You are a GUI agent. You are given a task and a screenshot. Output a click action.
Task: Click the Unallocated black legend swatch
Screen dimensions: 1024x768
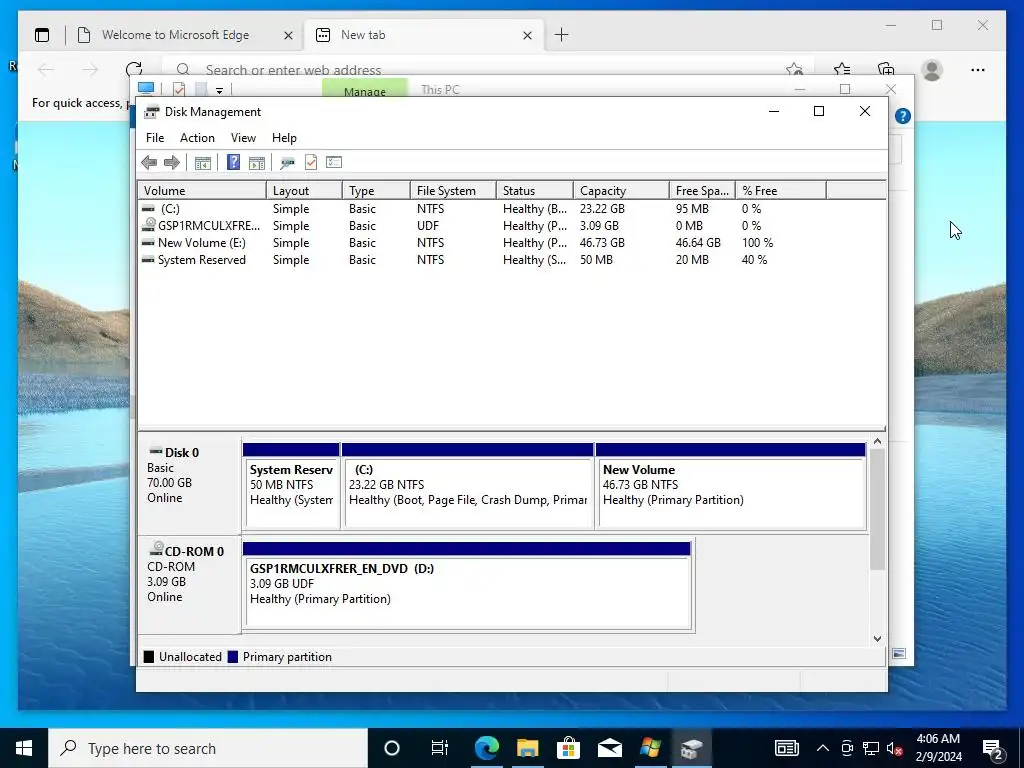pos(149,657)
